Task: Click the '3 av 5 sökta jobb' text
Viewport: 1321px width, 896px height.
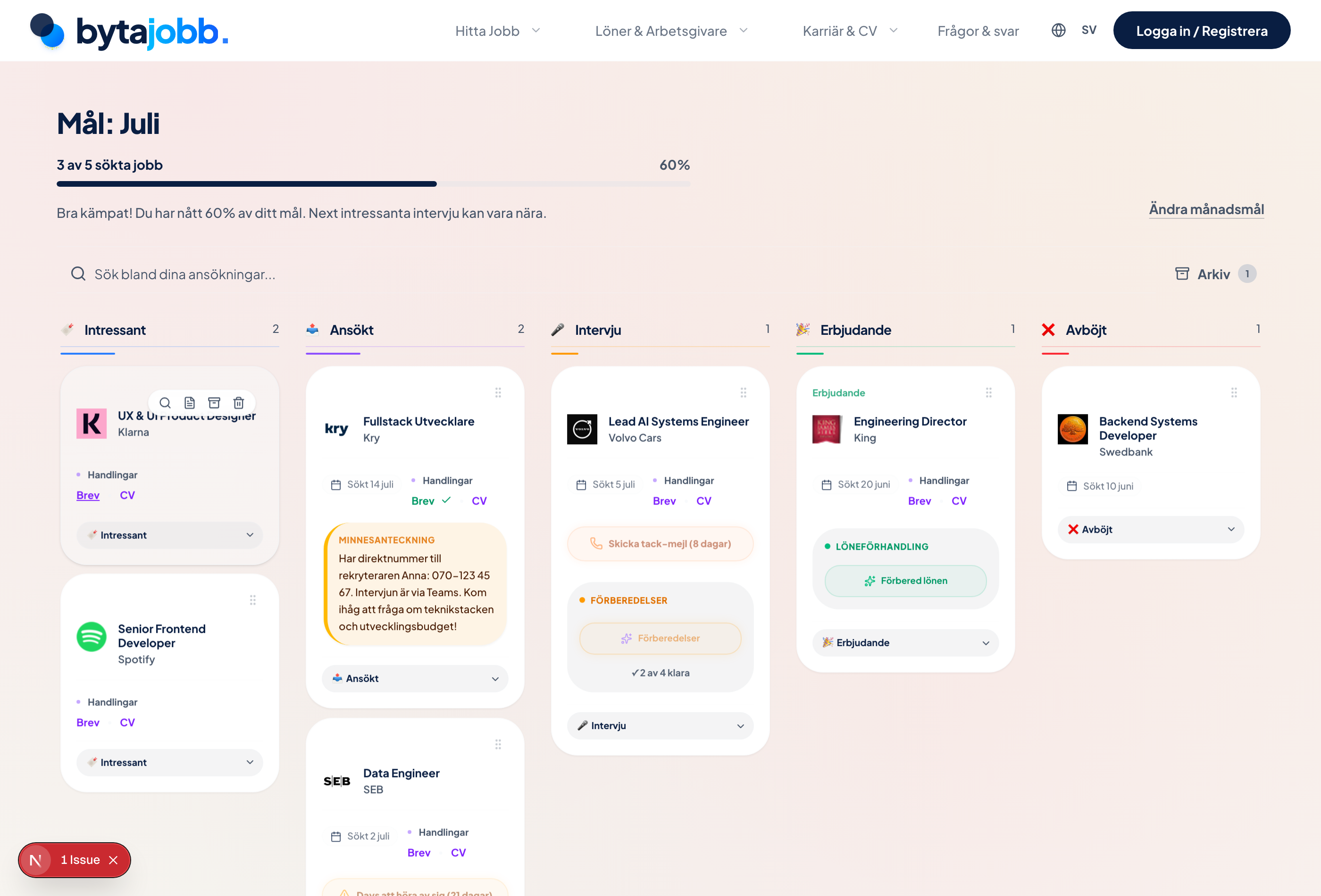Action: 110,165
